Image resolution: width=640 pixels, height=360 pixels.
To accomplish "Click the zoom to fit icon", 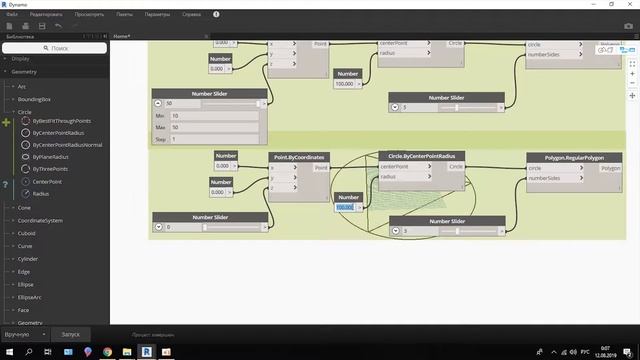I will pyautogui.click(x=632, y=64).
